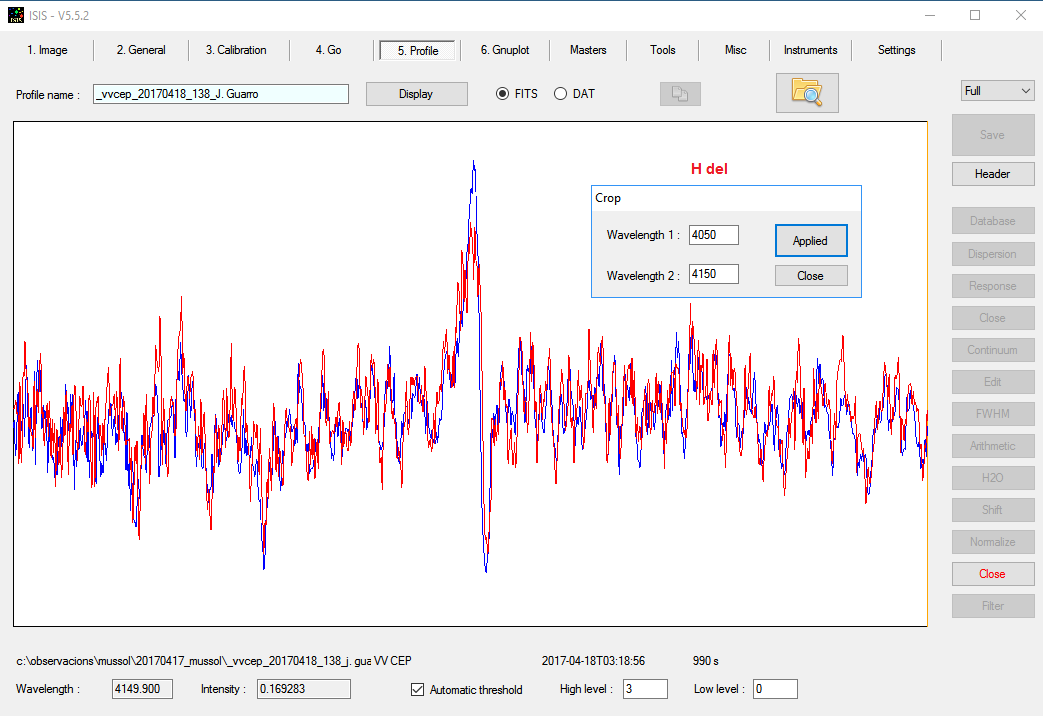Click the Wavelength 1 input field
The width and height of the screenshot is (1044, 719).
pyautogui.click(x=713, y=235)
